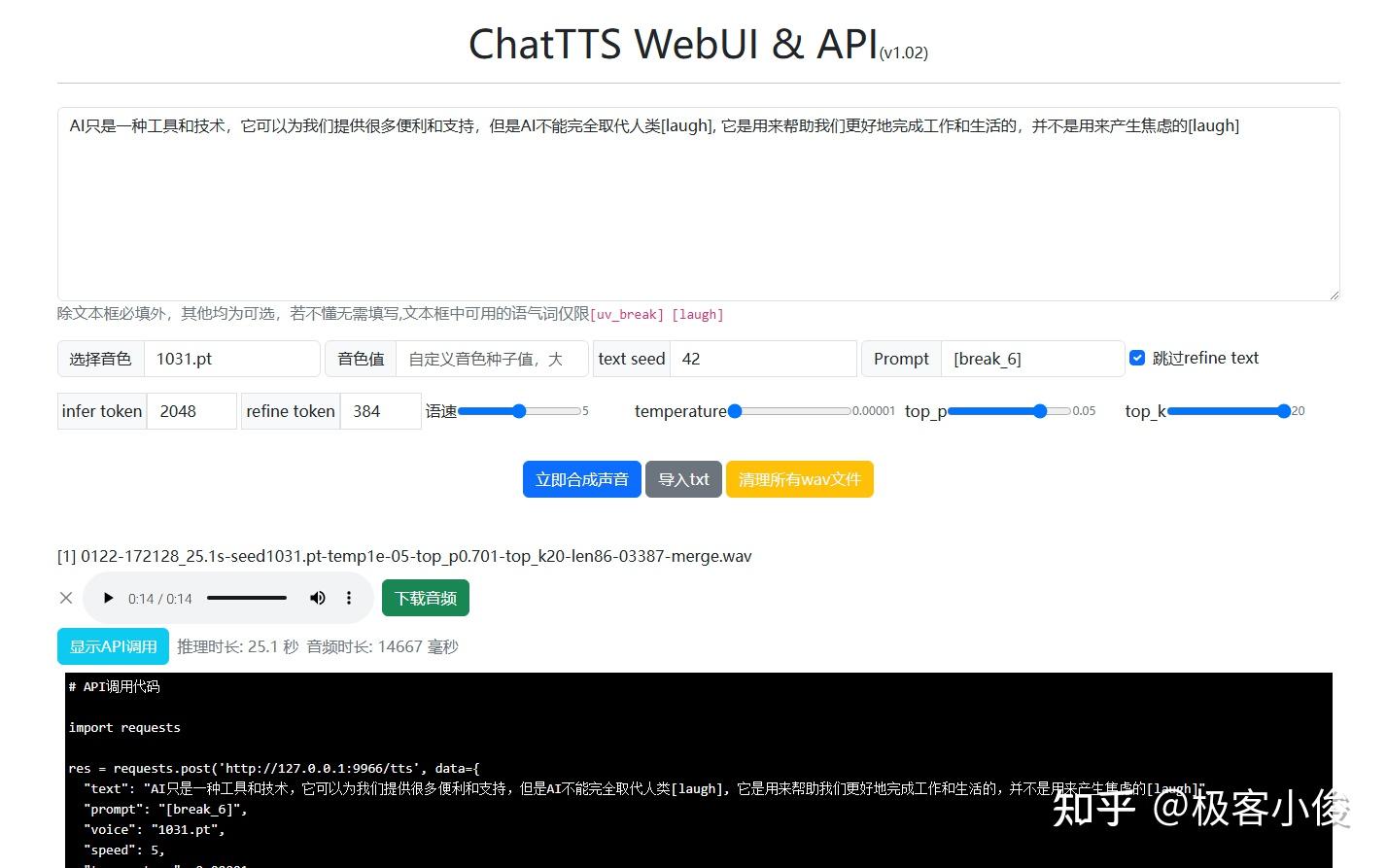
Task: Mute the audio player volume icon
Action: click(x=317, y=598)
